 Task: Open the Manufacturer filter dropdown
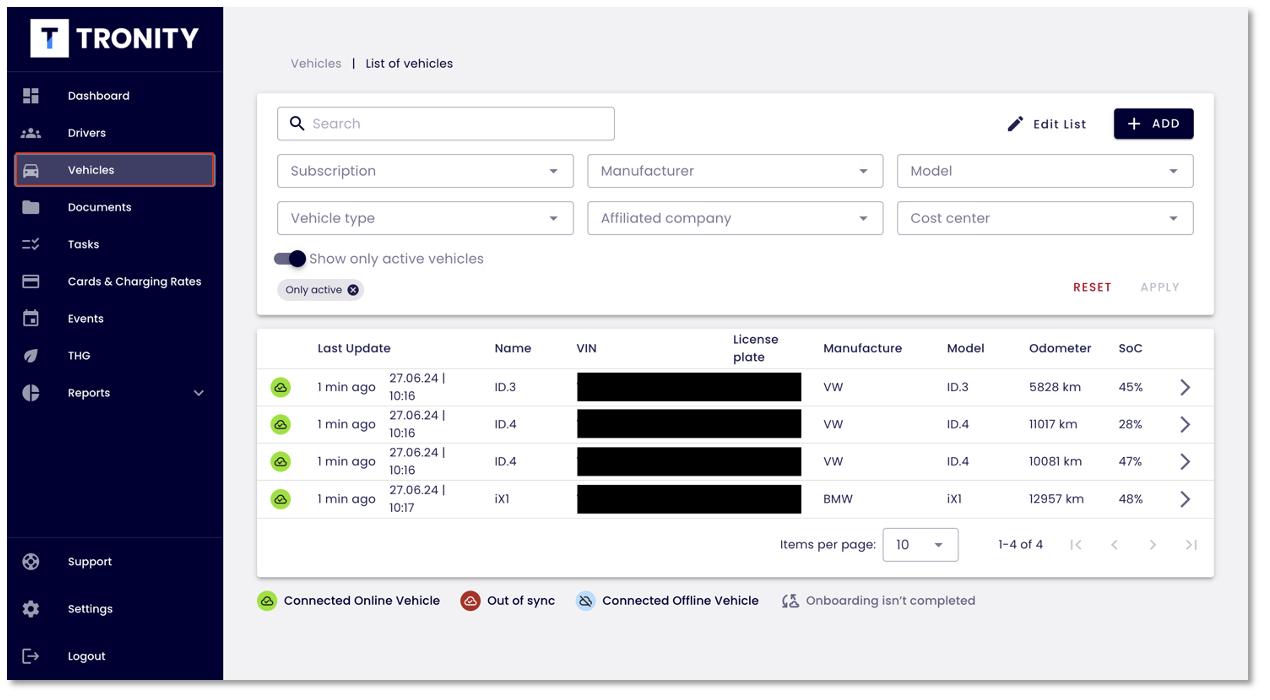(735, 171)
